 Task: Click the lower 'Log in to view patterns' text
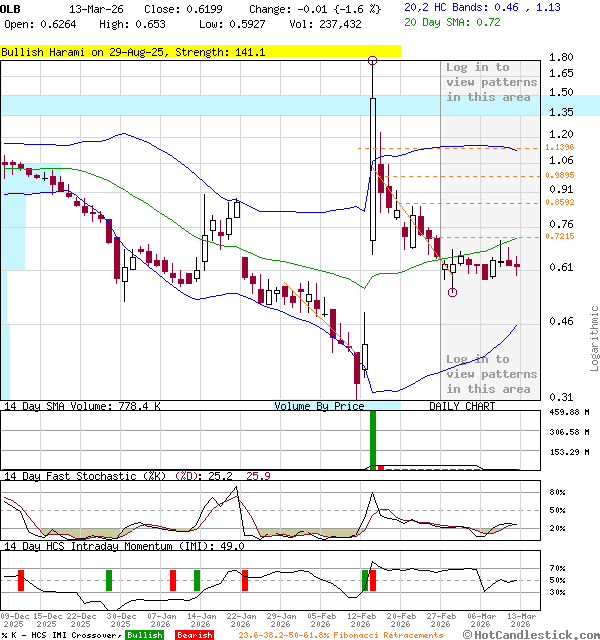pyautogui.click(x=491, y=374)
